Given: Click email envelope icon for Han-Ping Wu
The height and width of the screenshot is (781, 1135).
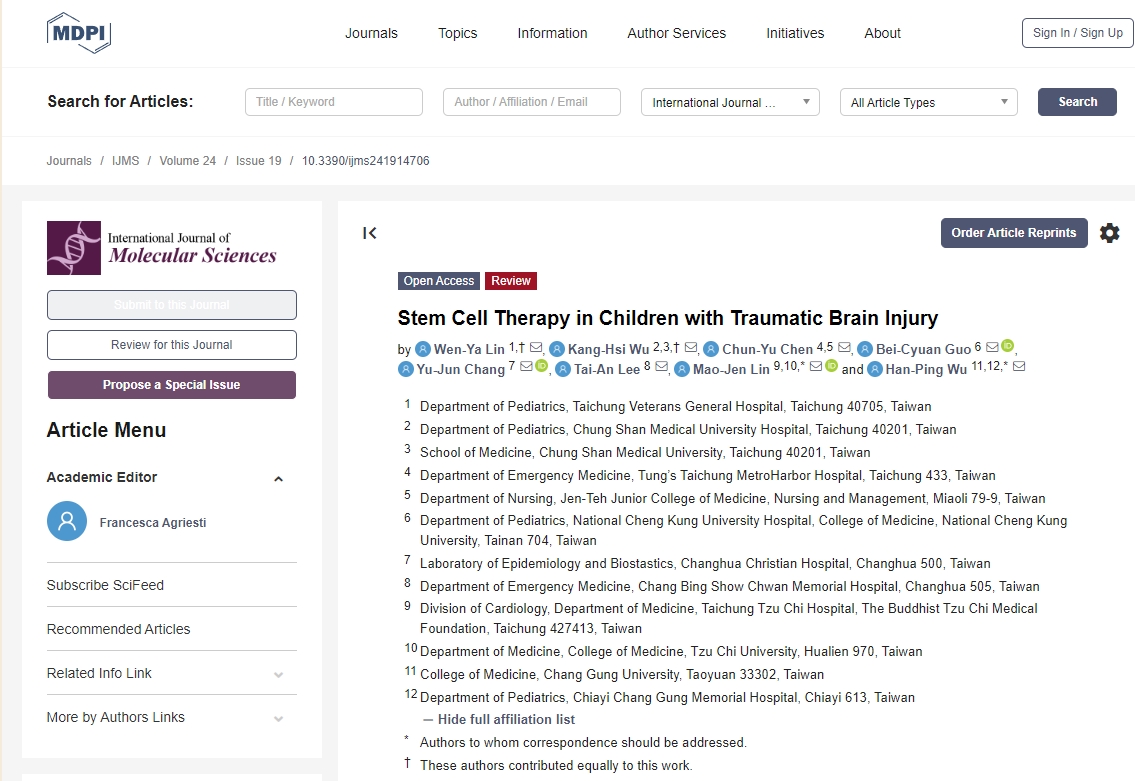Looking at the screenshot, I should click(1019, 368).
